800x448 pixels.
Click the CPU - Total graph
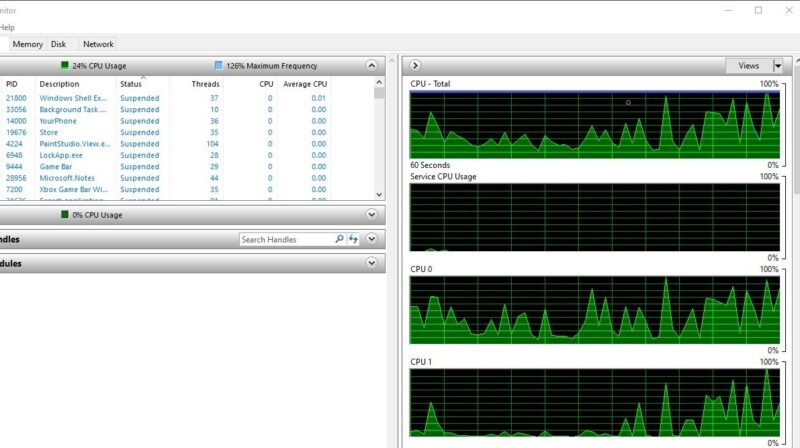pyautogui.click(x=595, y=125)
